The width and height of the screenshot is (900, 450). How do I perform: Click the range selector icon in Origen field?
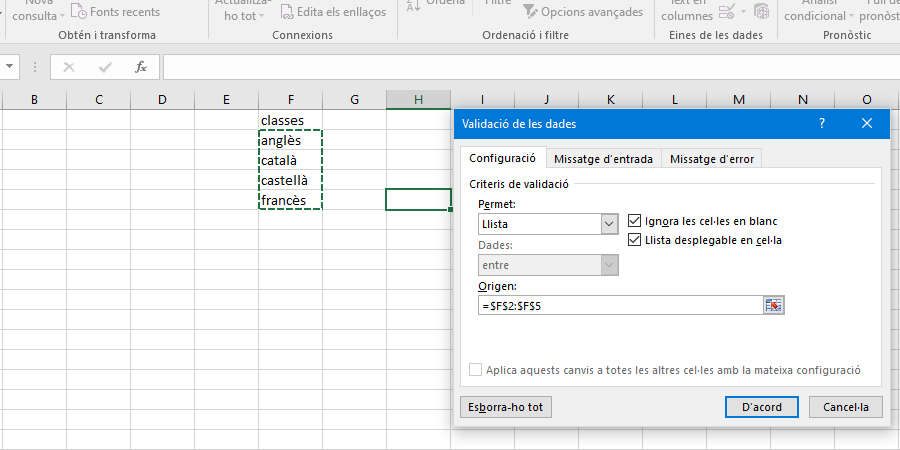click(773, 306)
